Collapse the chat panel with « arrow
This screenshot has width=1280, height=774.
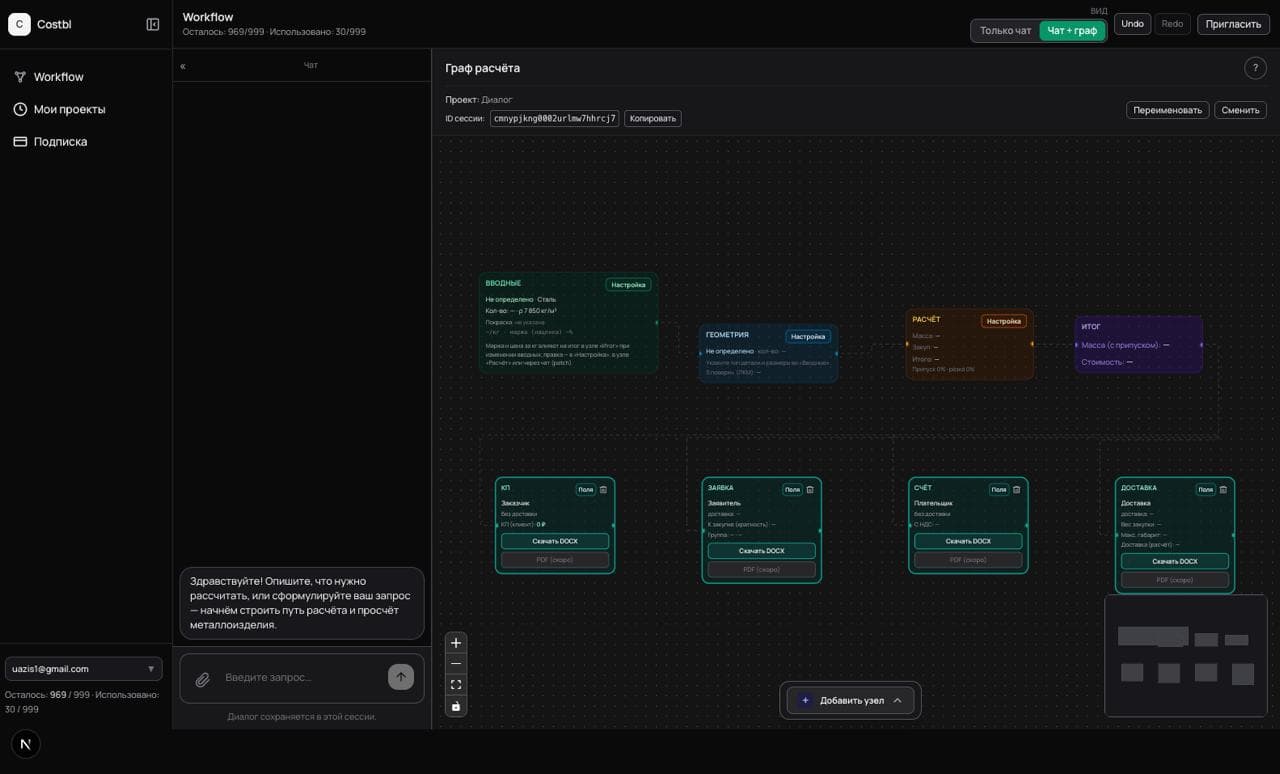tap(183, 66)
